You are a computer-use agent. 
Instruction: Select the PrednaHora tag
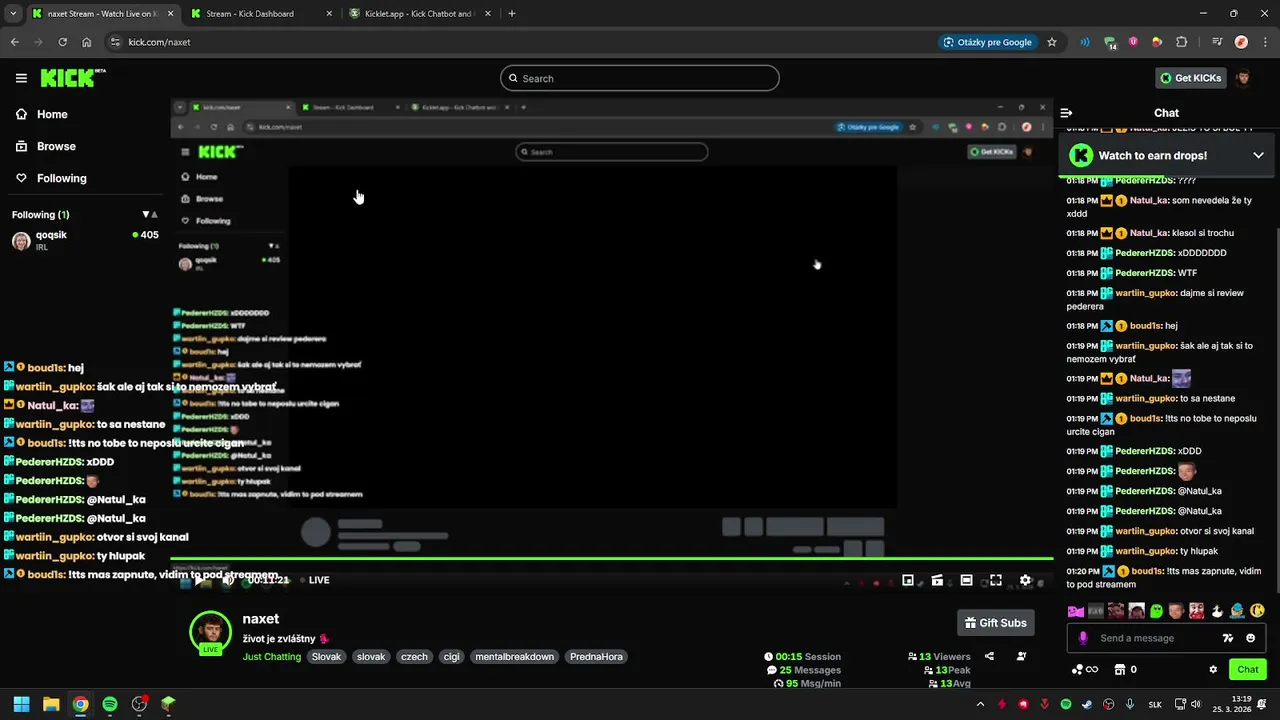[596, 657]
